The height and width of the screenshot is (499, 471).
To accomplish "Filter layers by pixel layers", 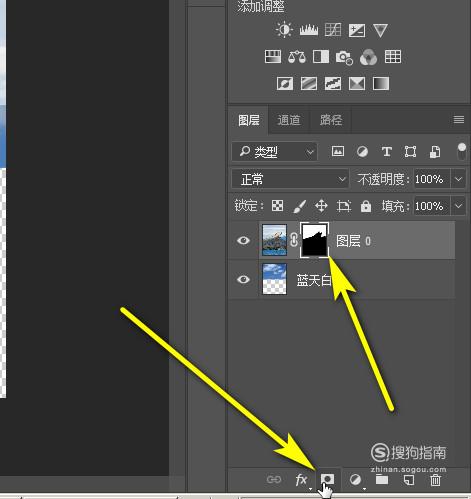I will click(x=338, y=152).
